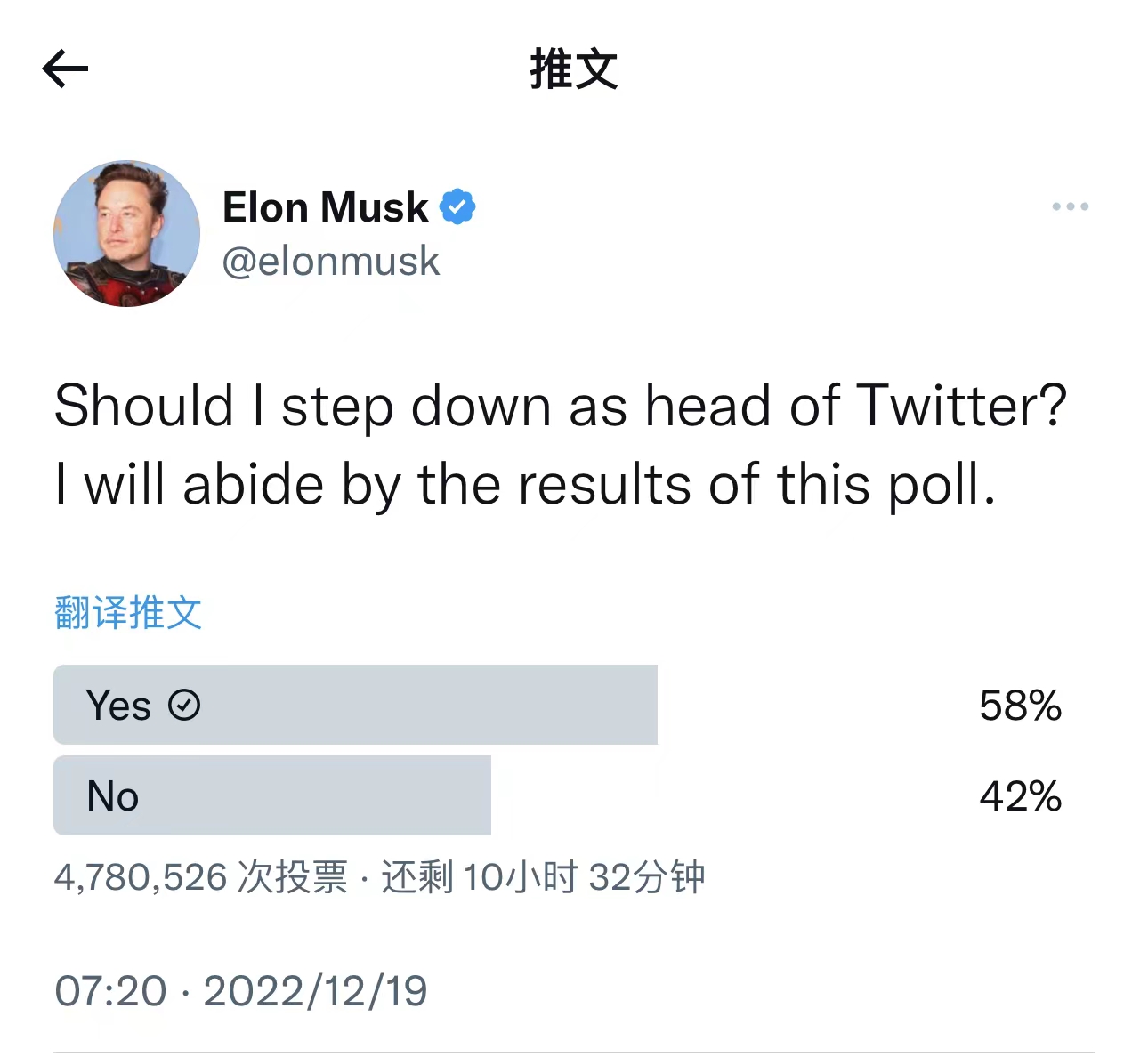Click the 07:20 tweet time

point(110,991)
